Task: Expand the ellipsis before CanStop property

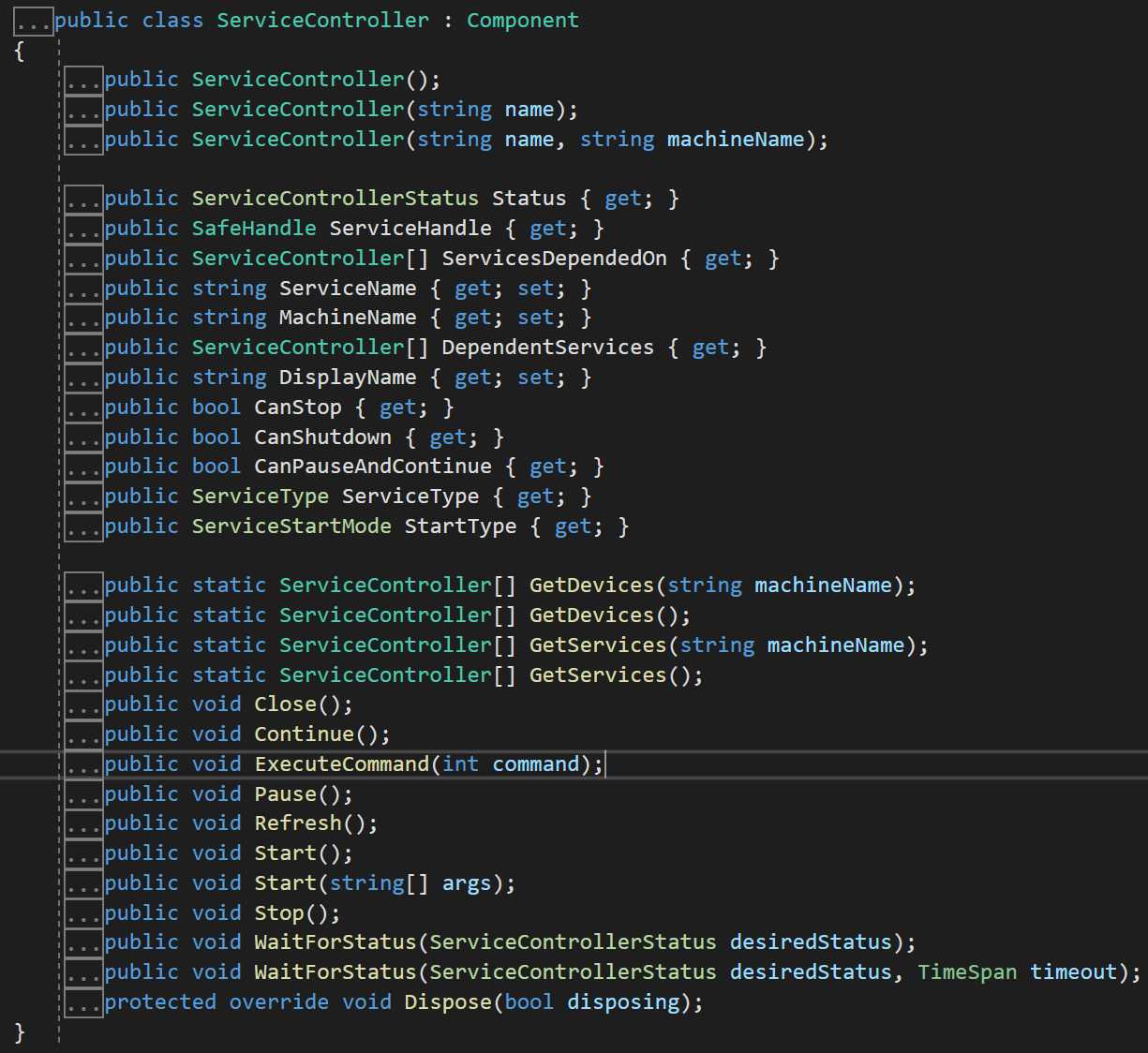Action: (84, 408)
